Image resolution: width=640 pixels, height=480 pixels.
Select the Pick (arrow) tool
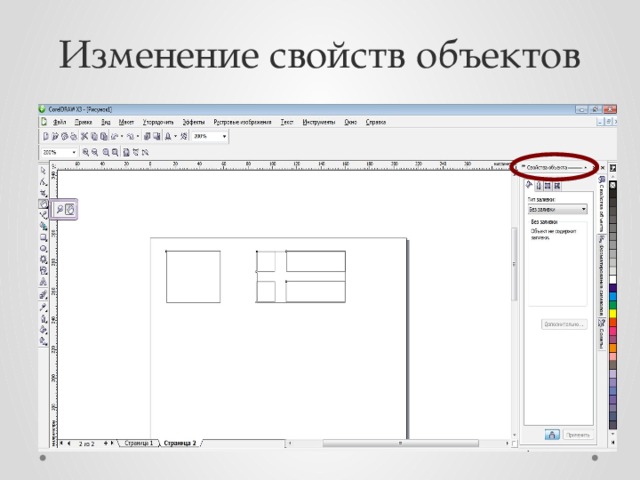43,171
